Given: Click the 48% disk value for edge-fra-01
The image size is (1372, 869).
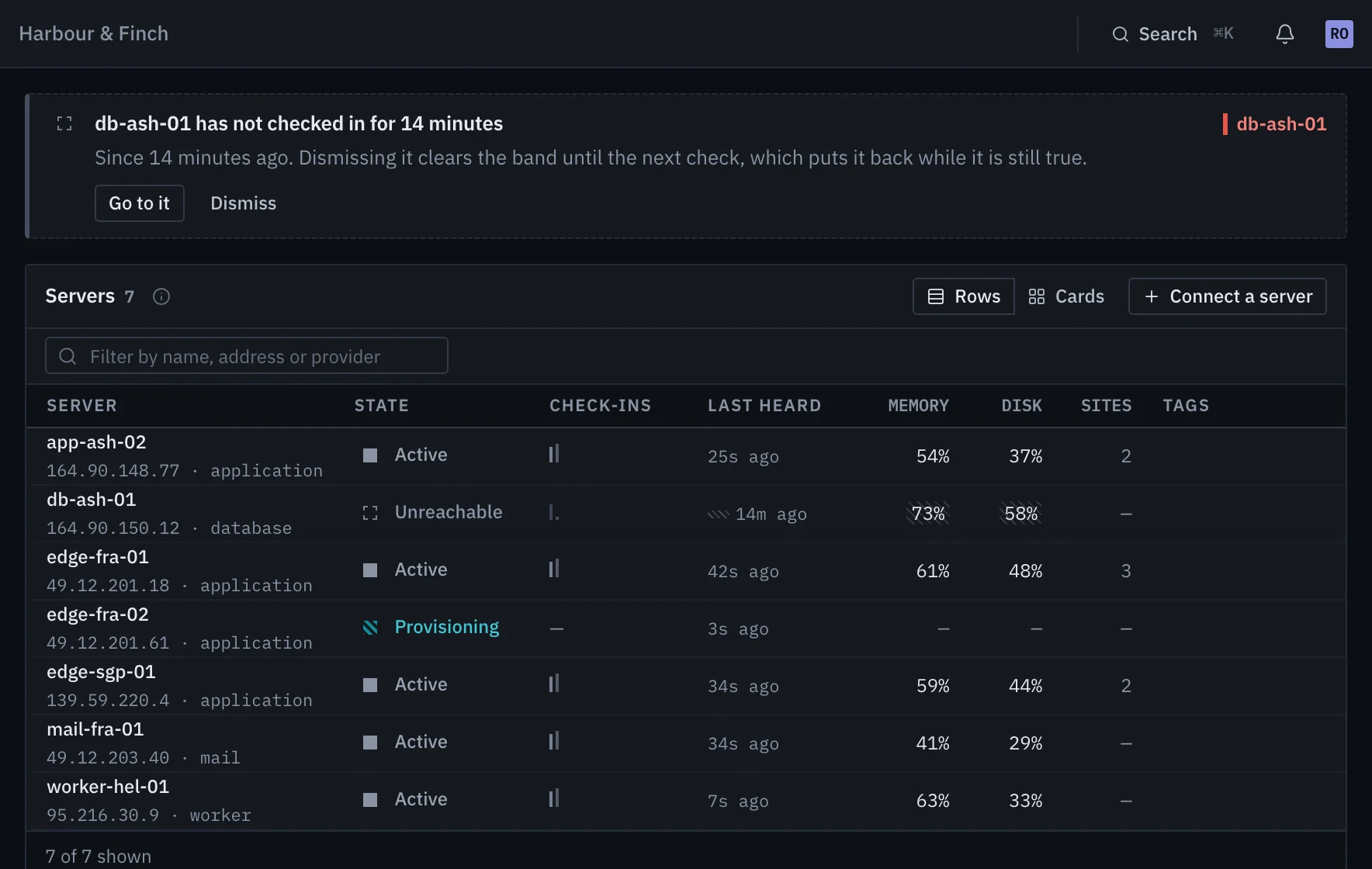Looking at the screenshot, I should [x=1025, y=571].
